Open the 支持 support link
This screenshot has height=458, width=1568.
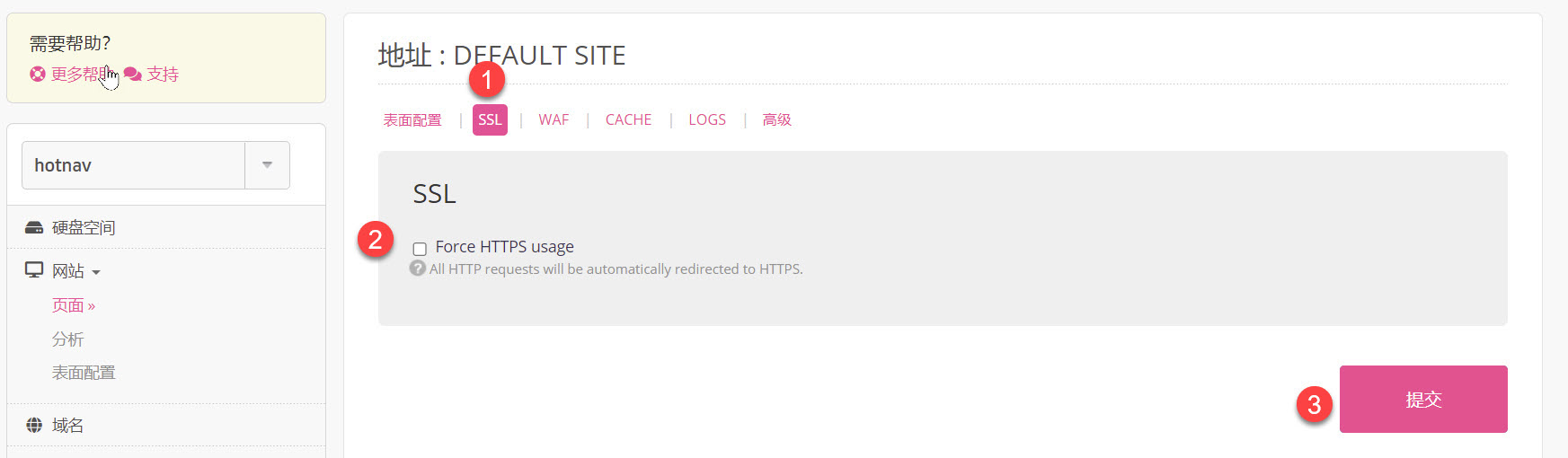point(163,75)
